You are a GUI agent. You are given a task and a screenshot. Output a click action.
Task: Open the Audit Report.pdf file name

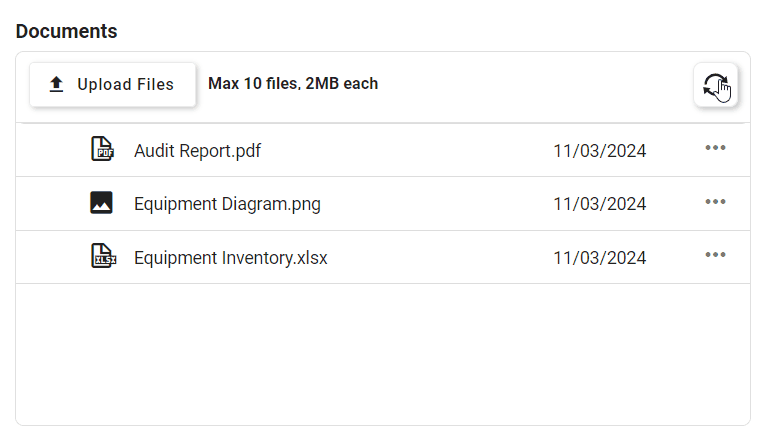(x=197, y=151)
